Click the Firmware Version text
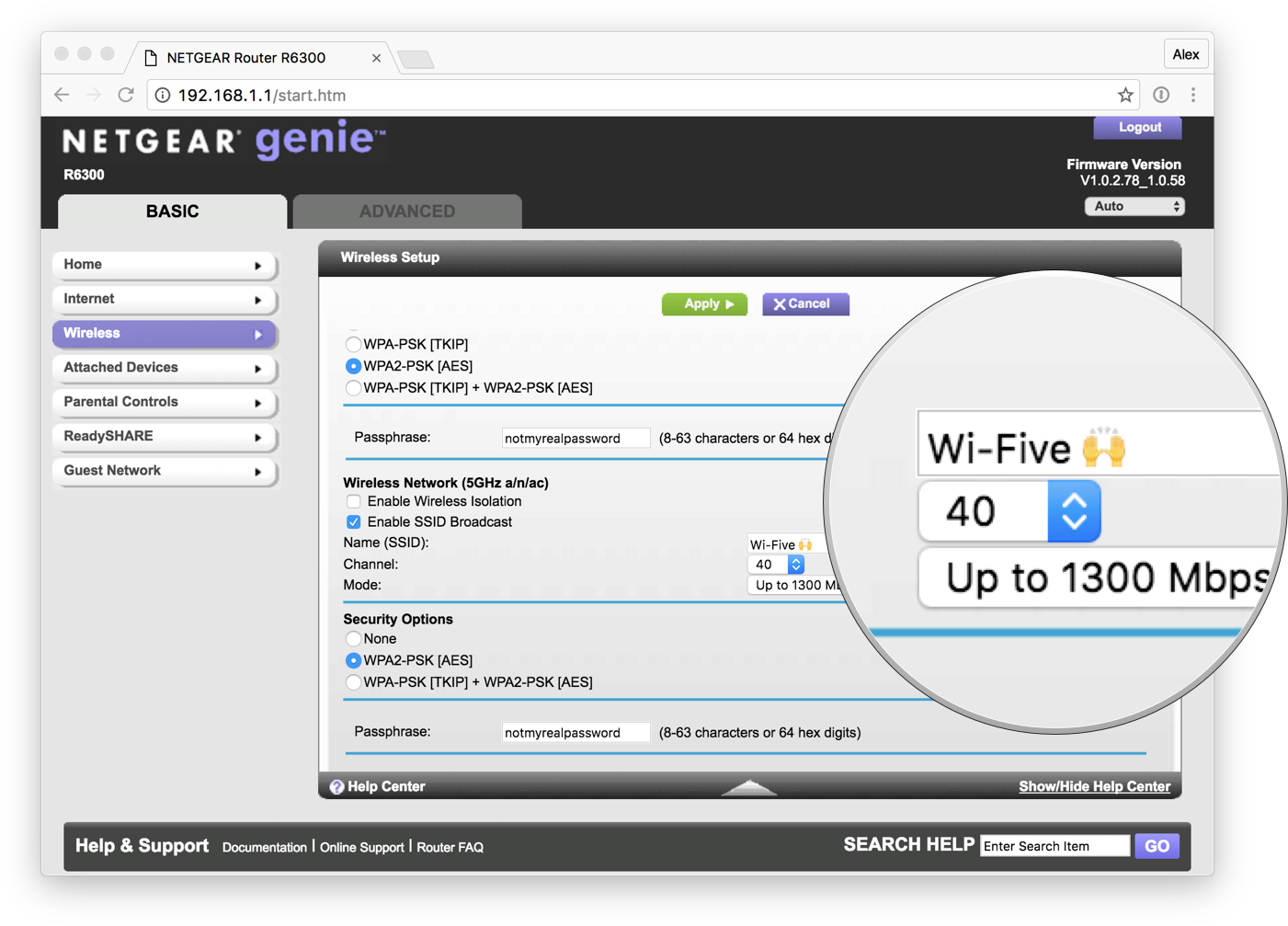Image resolution: width=1288 pixels, height=926 pixels. [x=1123, y=165]
